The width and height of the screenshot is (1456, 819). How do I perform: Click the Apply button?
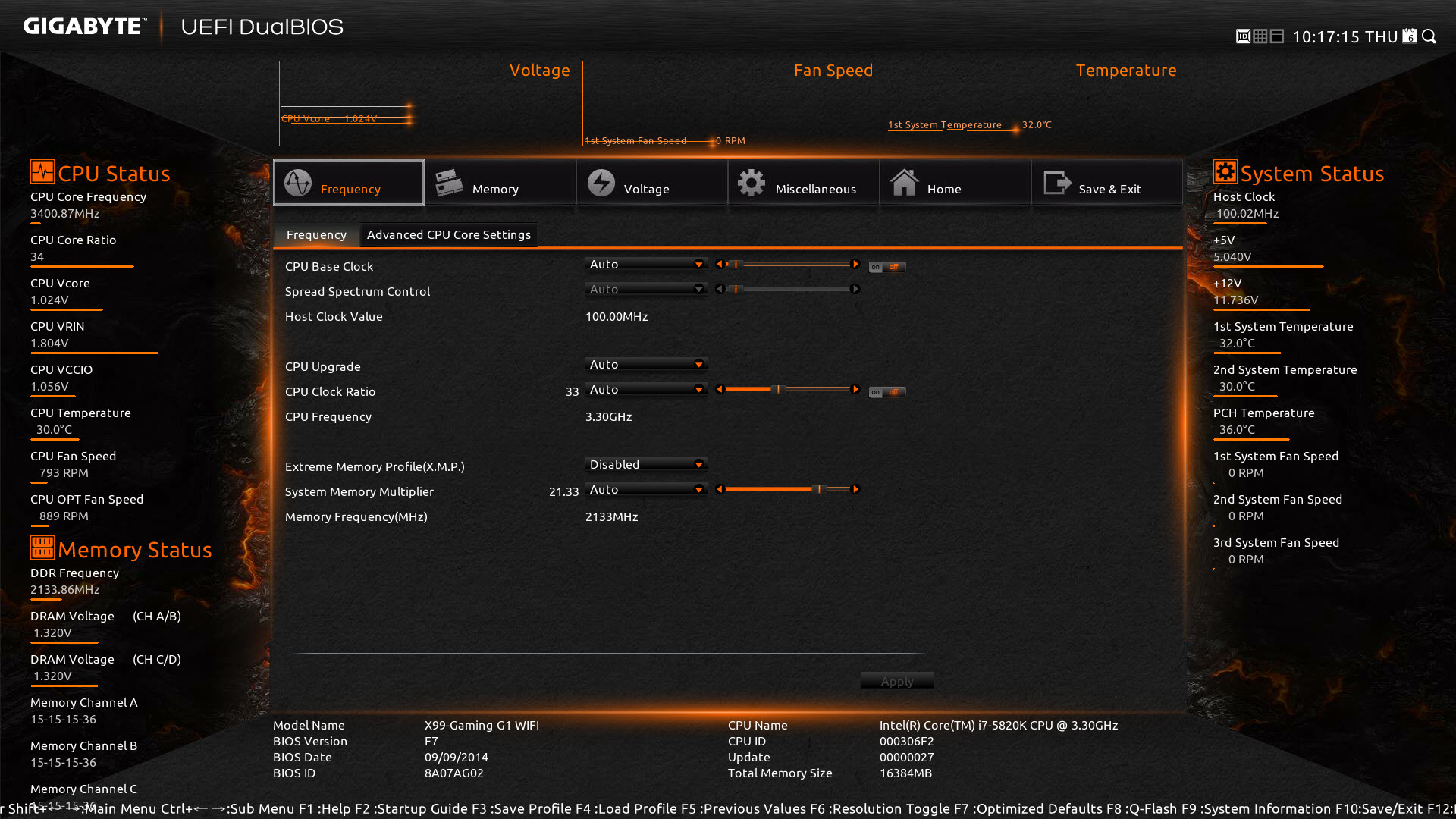pos(897,681)
